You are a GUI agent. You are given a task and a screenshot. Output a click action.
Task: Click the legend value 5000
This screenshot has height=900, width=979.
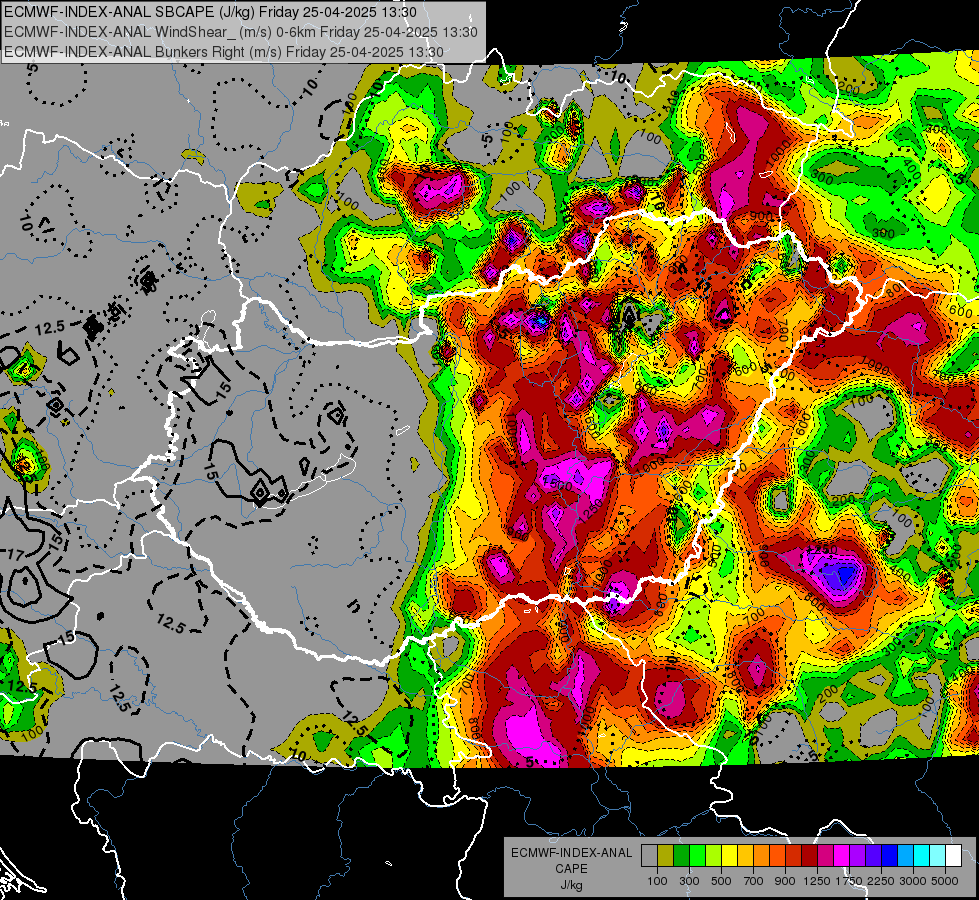click(945, 881)
